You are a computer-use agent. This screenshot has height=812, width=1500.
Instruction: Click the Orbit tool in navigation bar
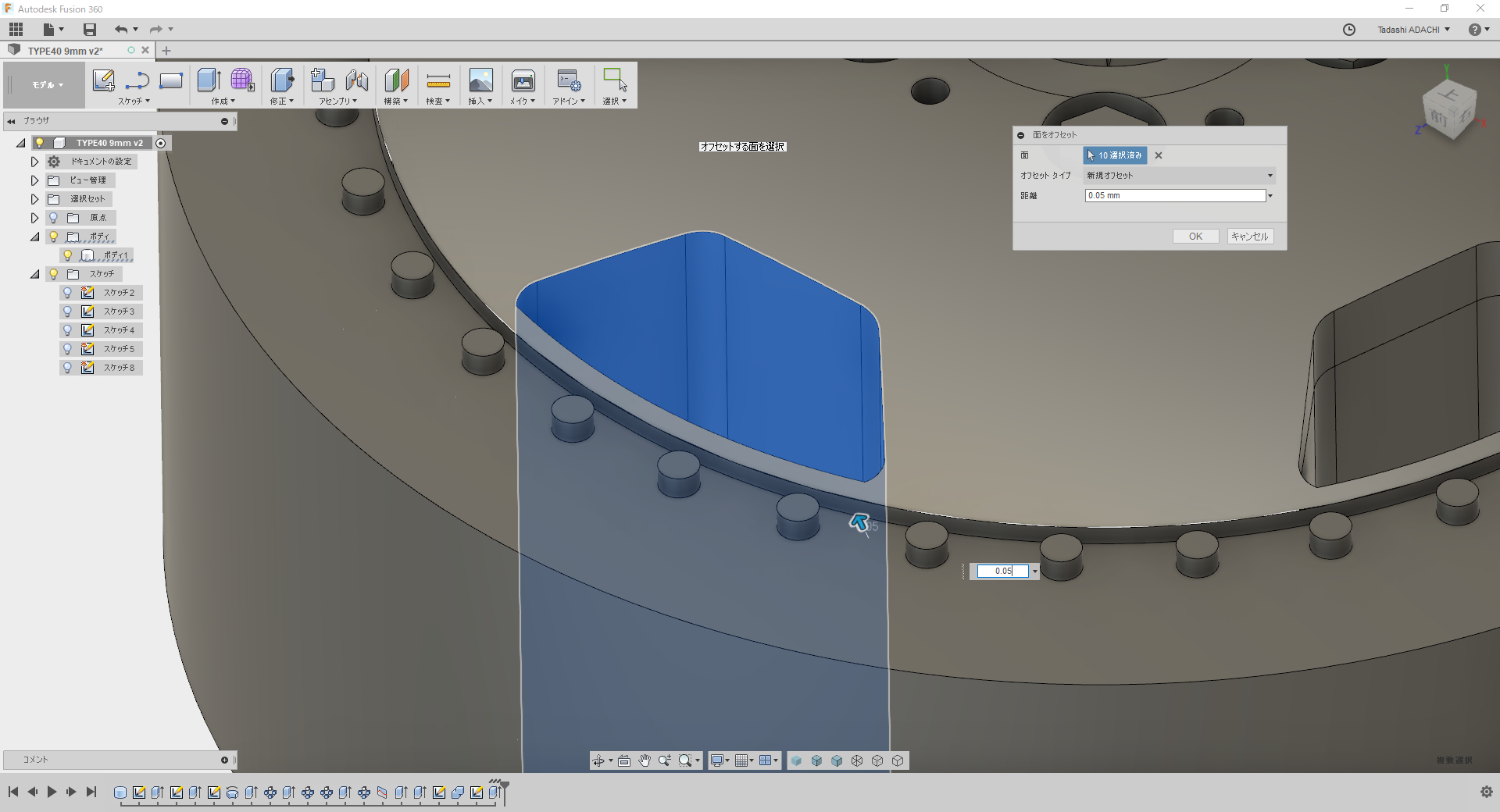(598, 760)
